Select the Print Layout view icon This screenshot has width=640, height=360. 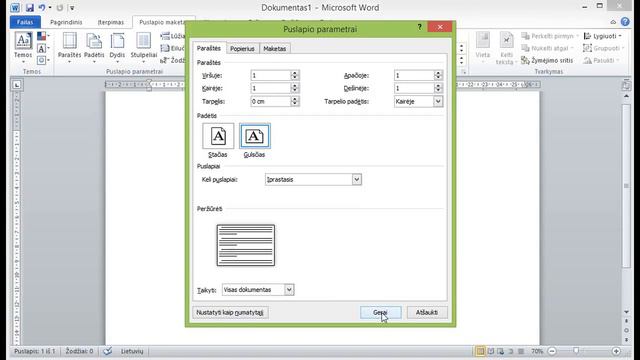(480, 351)
